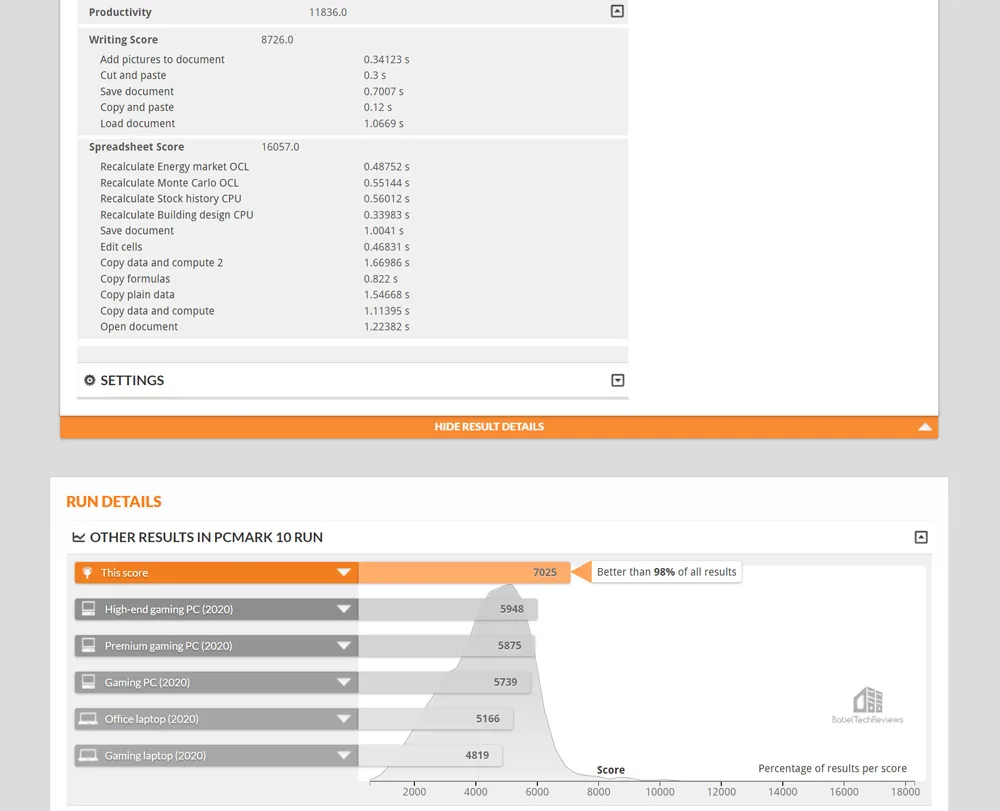Click the trophy icon in This score
Screen dimensions: 1000x811
tap(87, 573)
